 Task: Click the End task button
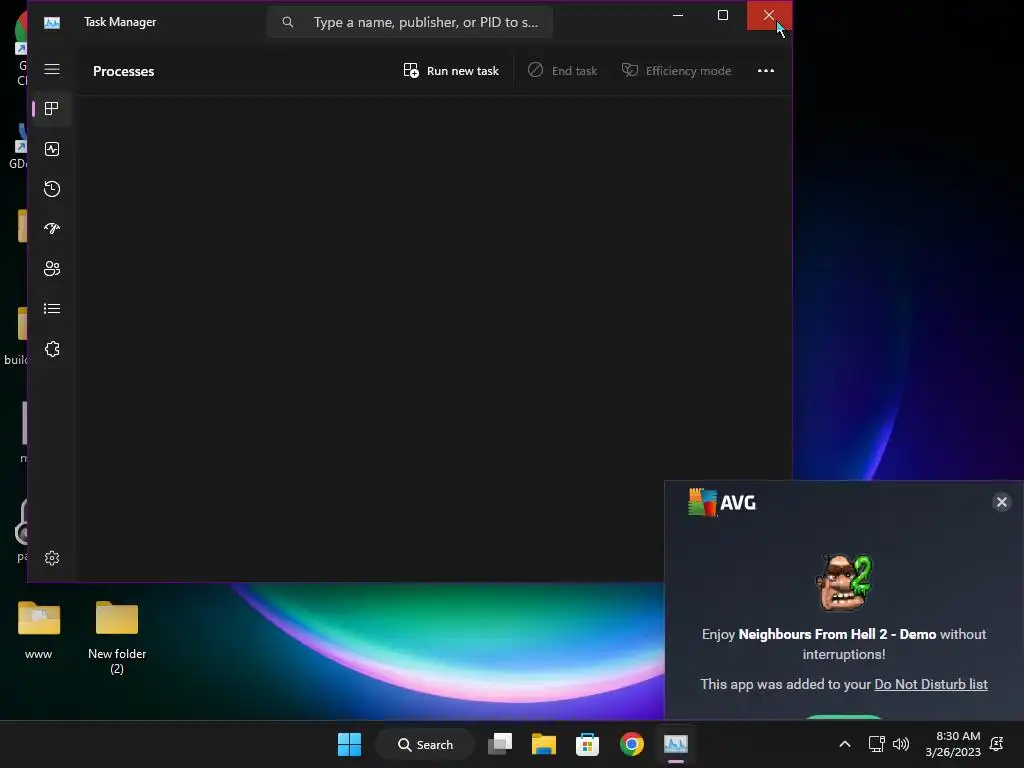(x=562, y=71)
